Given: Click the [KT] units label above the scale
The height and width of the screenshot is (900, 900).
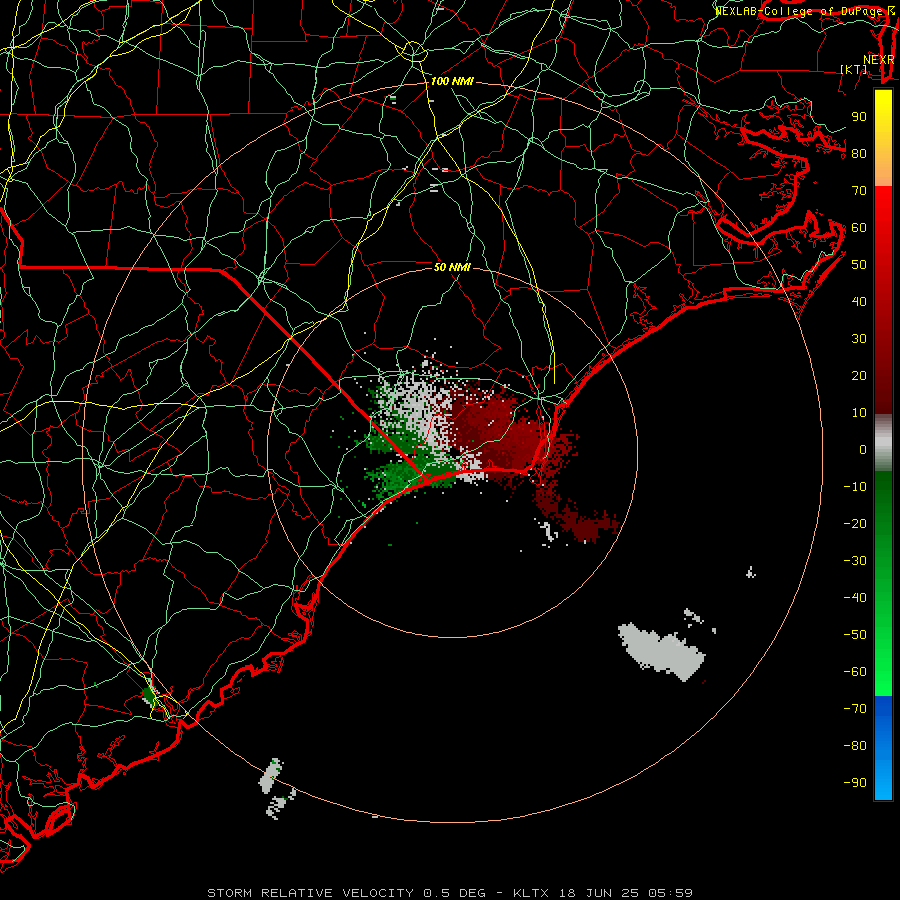Looking at the screenshot, I should (854, 69).
